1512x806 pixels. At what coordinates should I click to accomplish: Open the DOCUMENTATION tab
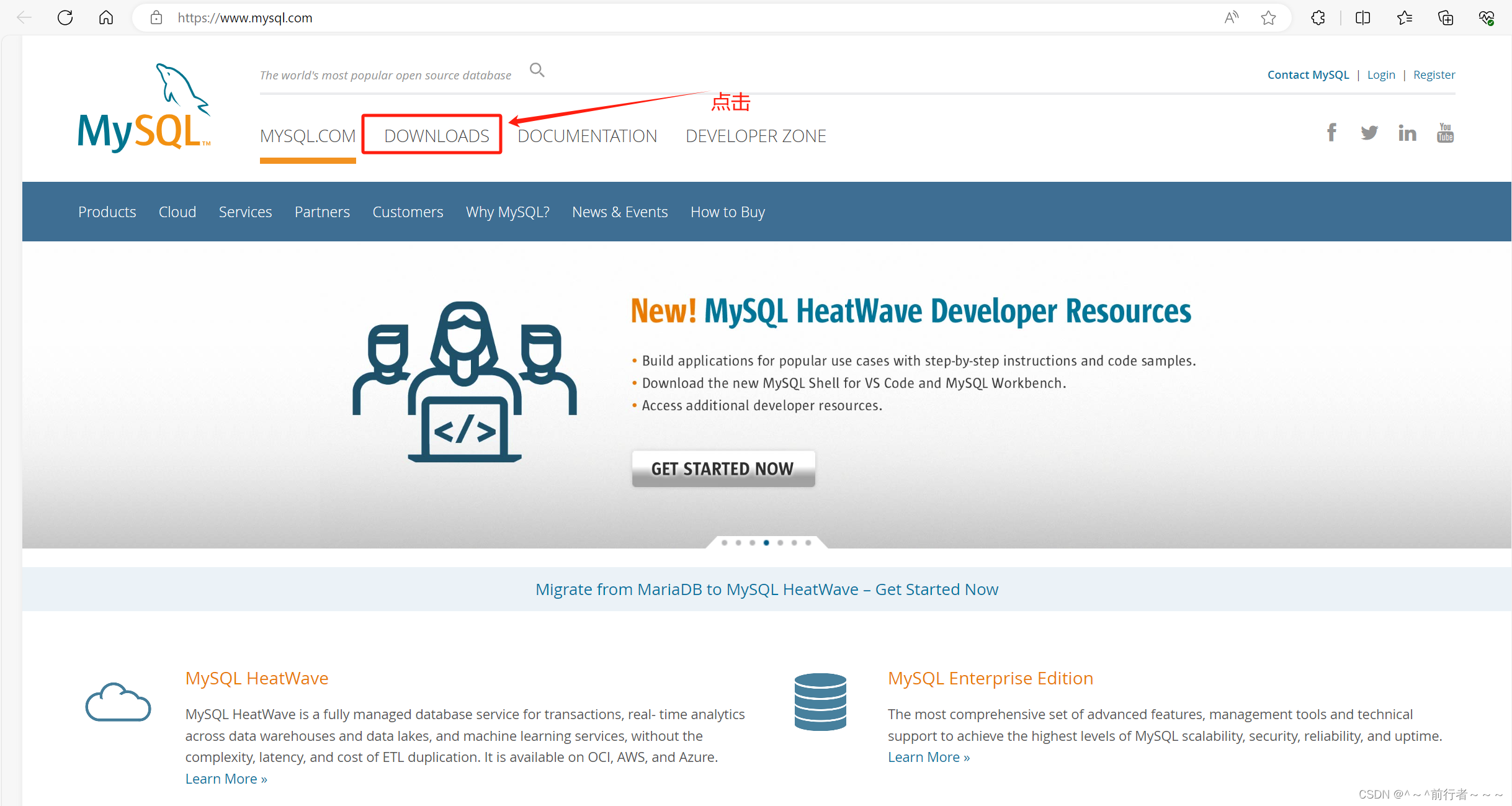pyautogui.click(x=587, y=136)
